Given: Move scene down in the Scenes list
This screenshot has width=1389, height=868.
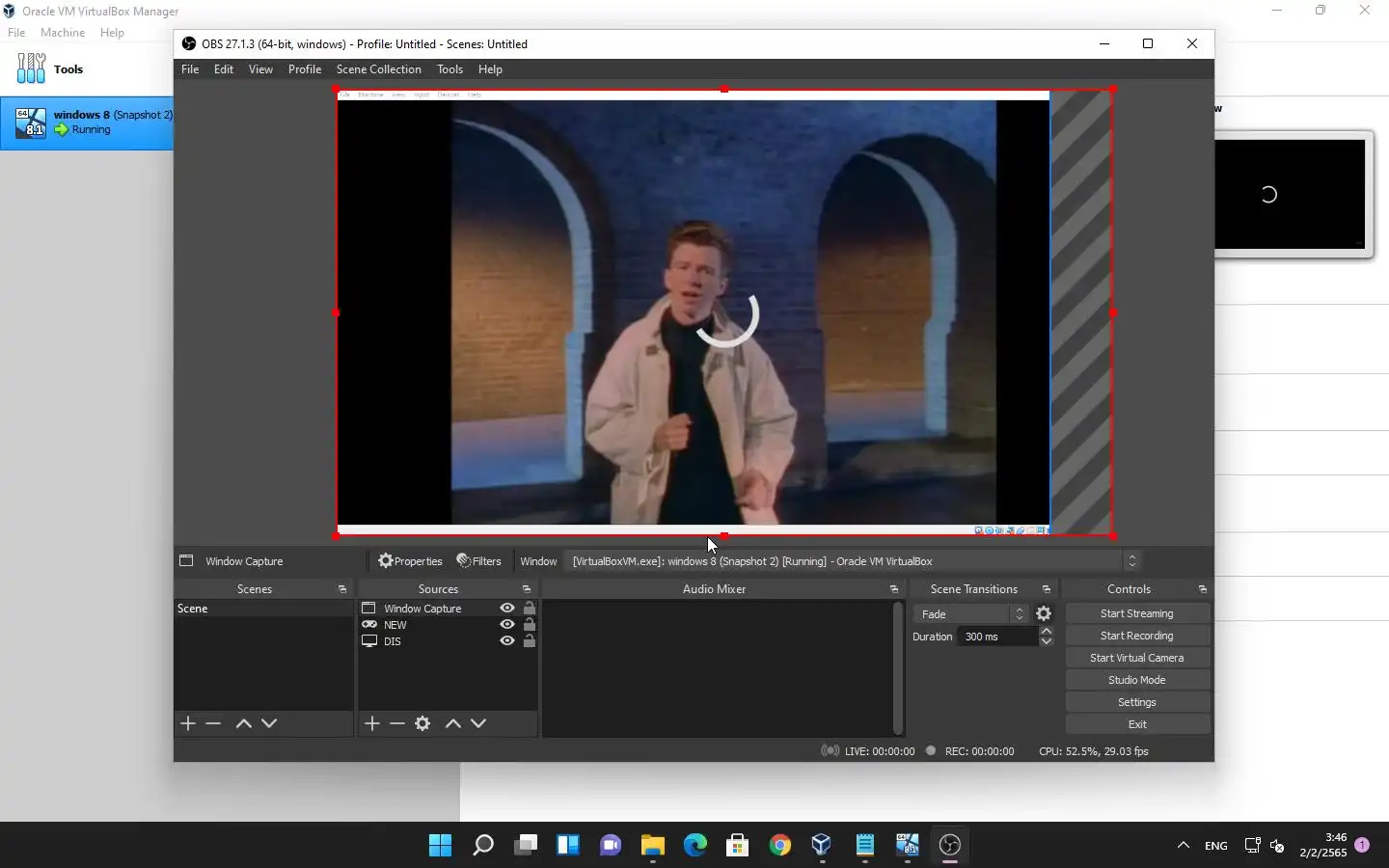Looking at the screenshot, I should (x=269, y=723).
